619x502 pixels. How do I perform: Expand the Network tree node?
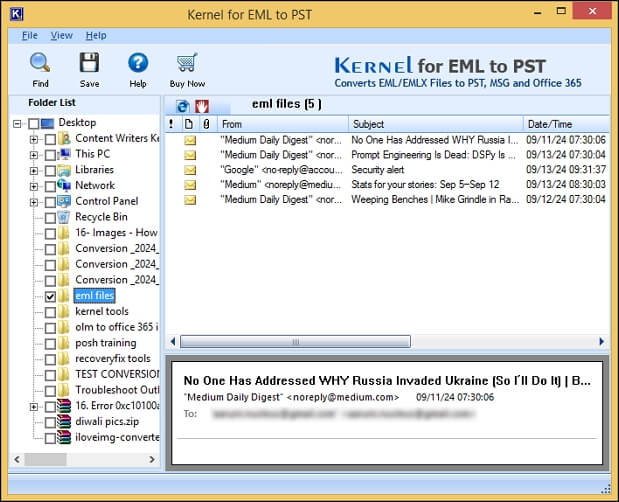[34, 187]
